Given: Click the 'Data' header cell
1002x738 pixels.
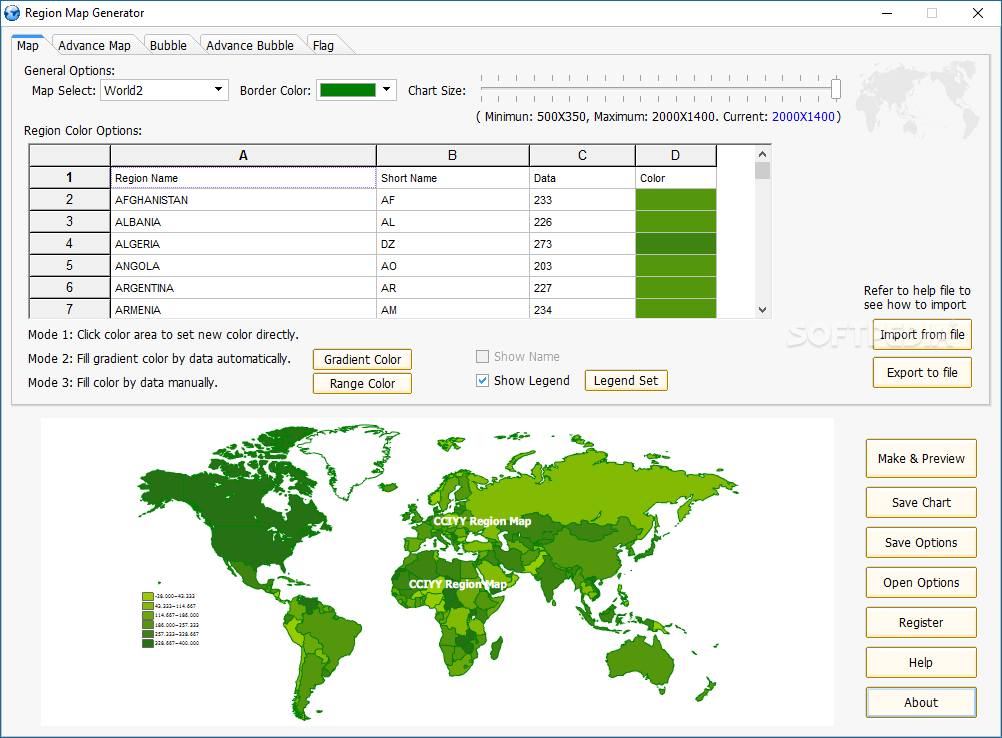Looking at the screenshot, I should click(x=582, y=178).
